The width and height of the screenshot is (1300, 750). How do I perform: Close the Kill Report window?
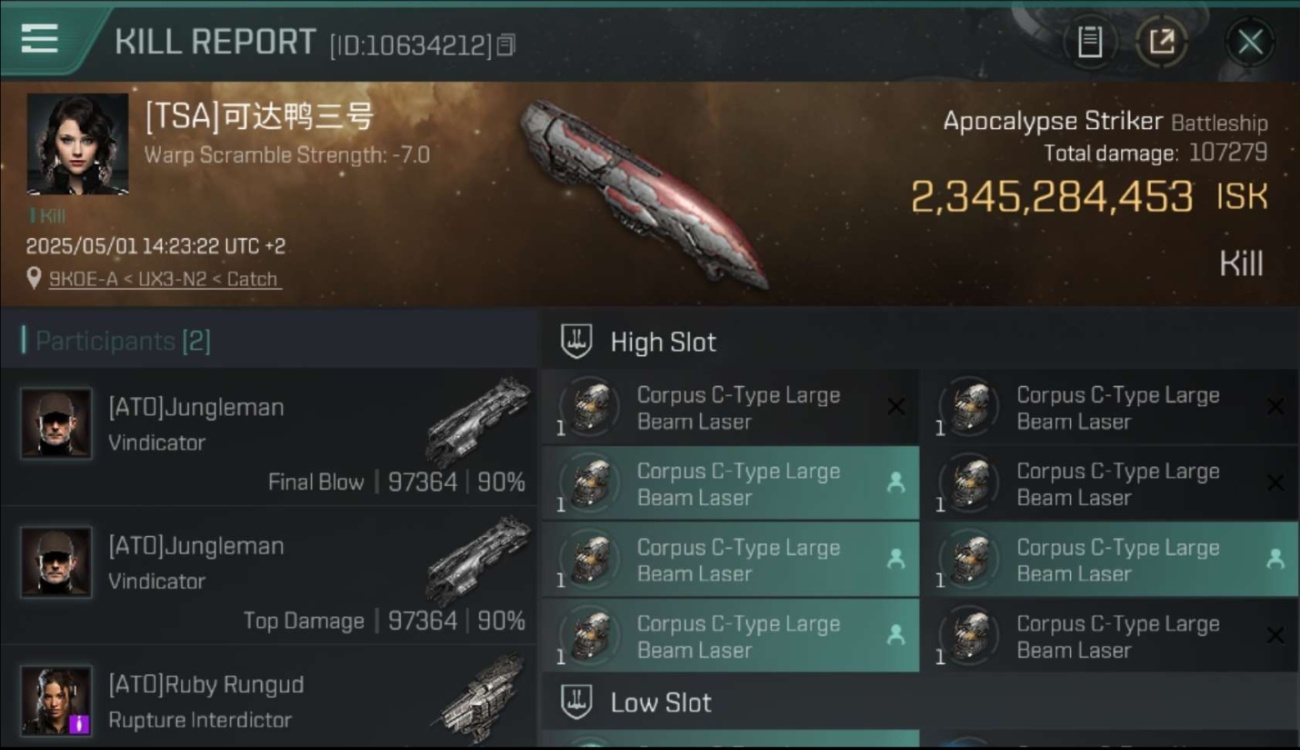point(1250,42)
